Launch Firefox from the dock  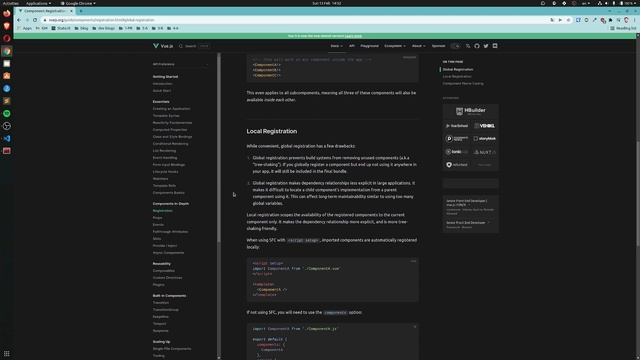coord(7,13)
